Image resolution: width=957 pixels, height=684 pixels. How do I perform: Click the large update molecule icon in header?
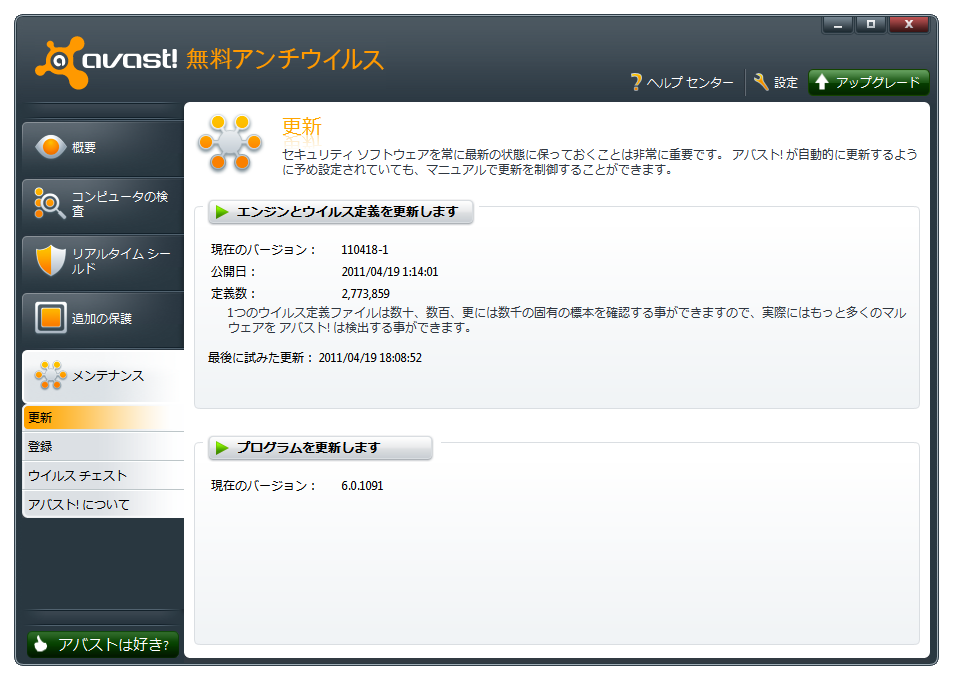tap(230, 142)
